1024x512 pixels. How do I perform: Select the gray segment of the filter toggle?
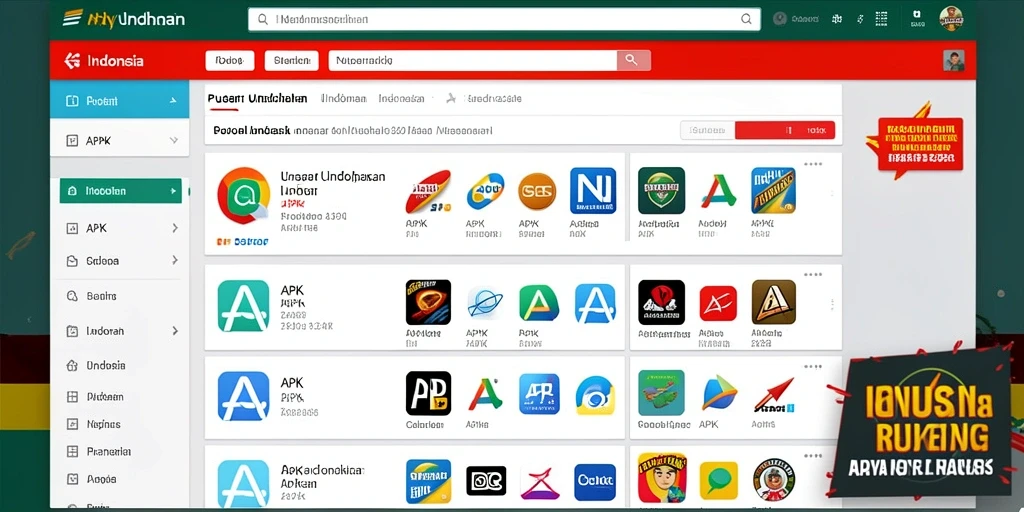pos(707,130)
